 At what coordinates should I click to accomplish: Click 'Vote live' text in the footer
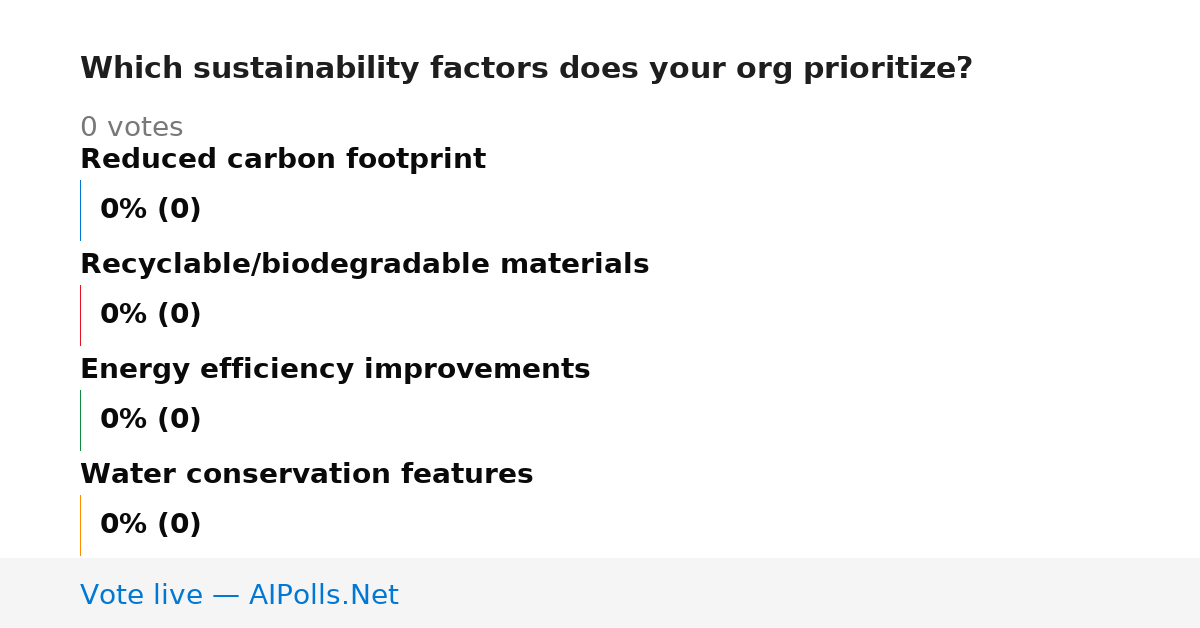tap(141, 595)
